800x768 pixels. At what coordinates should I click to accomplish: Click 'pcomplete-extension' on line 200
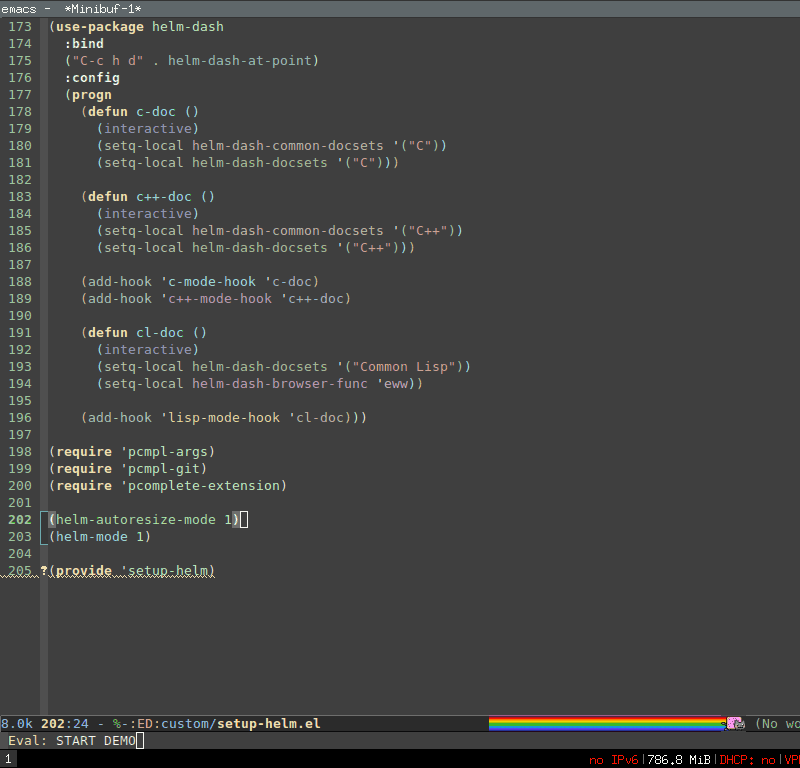coord(204,486)
